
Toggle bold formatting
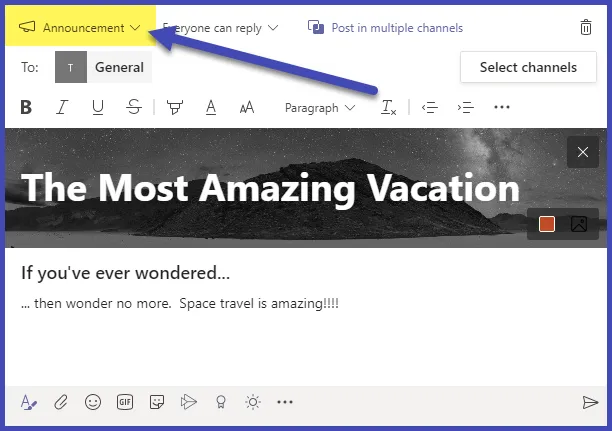point(26,107)
